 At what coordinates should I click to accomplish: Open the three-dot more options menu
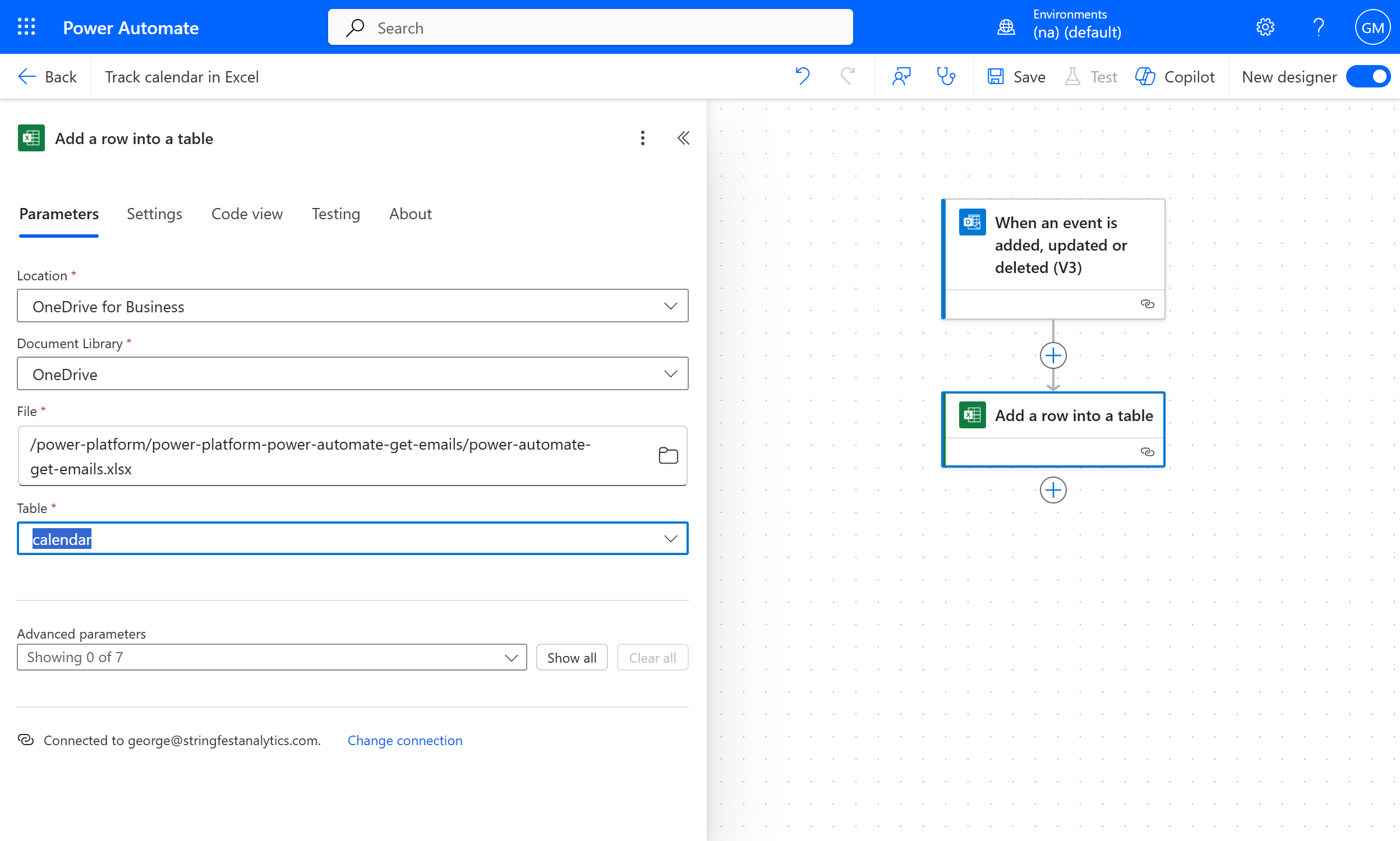click(x=642, y=138)
